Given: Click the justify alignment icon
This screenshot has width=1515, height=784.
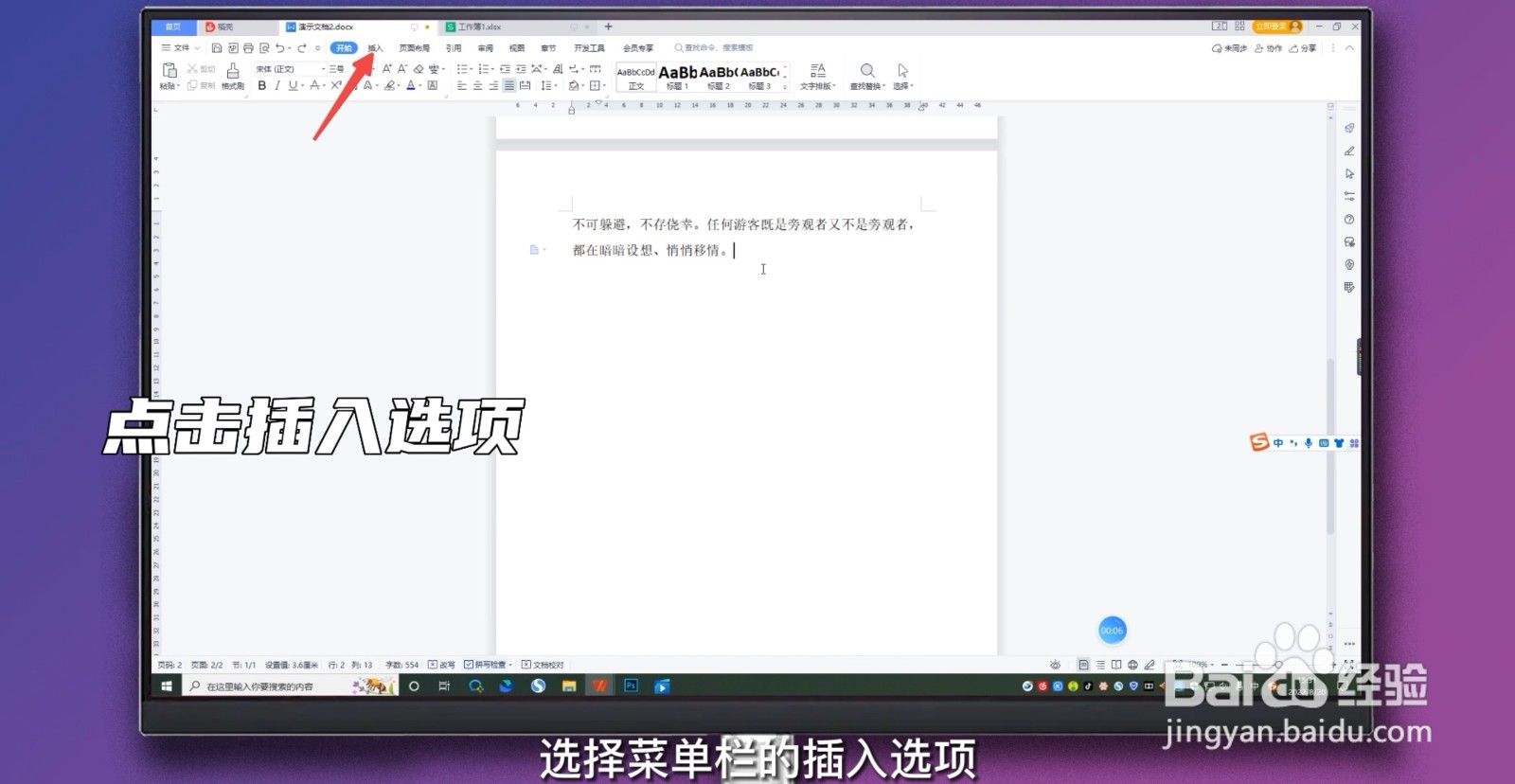Looking at the screenshot, I should pyautogui.click(x=509, y=85).
